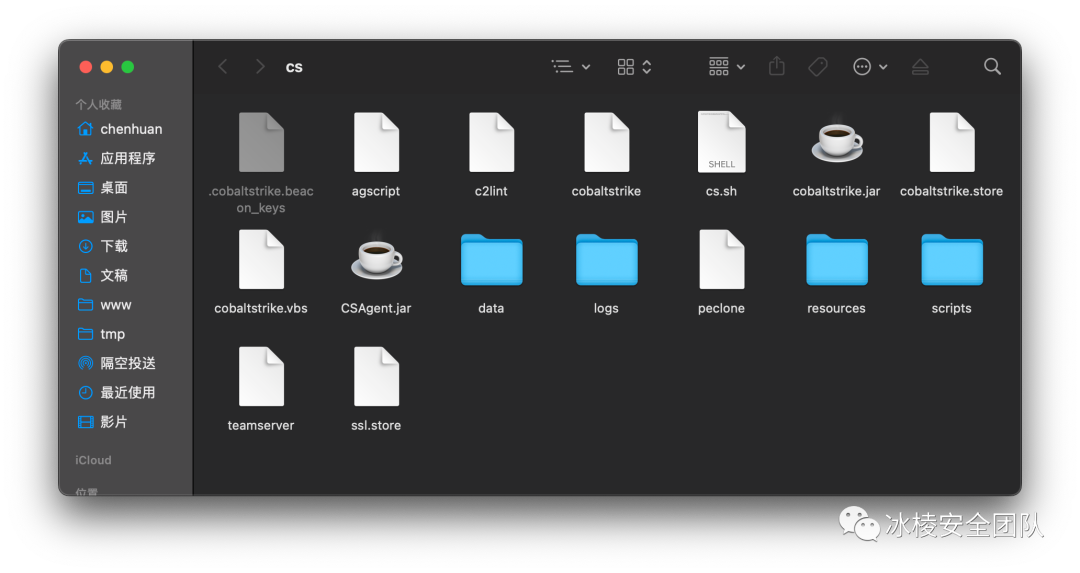Select the cobaltstrike.store file icon
The height and width of the screenshot is (573, 1080).
(951, 142)
